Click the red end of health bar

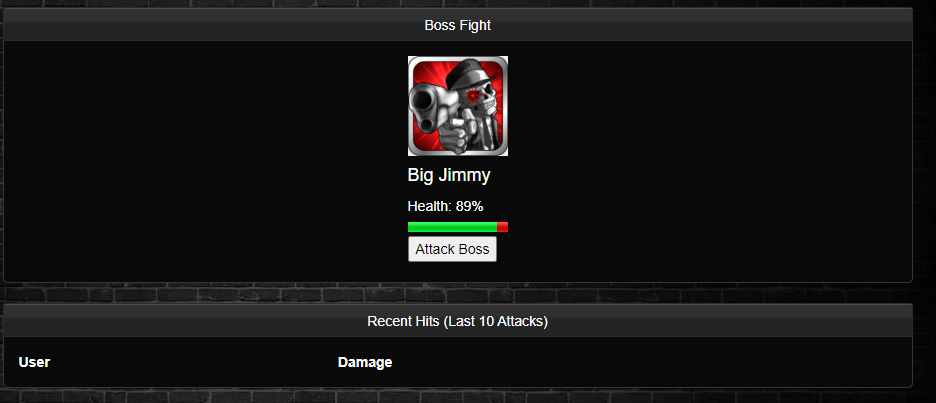tap(503, 227)
